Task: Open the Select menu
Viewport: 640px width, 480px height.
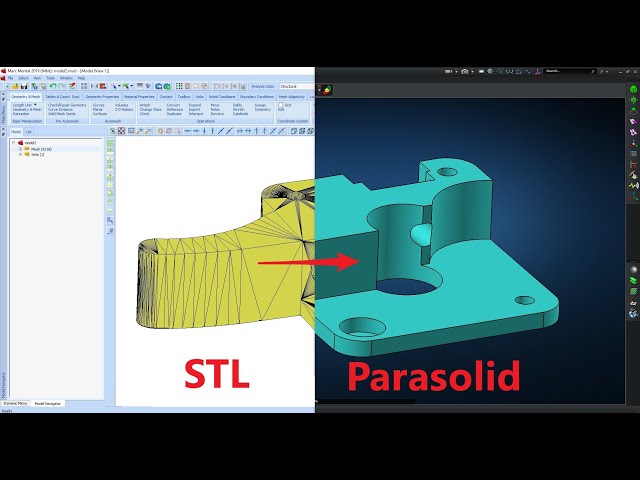Action: (x=23, y=78)
